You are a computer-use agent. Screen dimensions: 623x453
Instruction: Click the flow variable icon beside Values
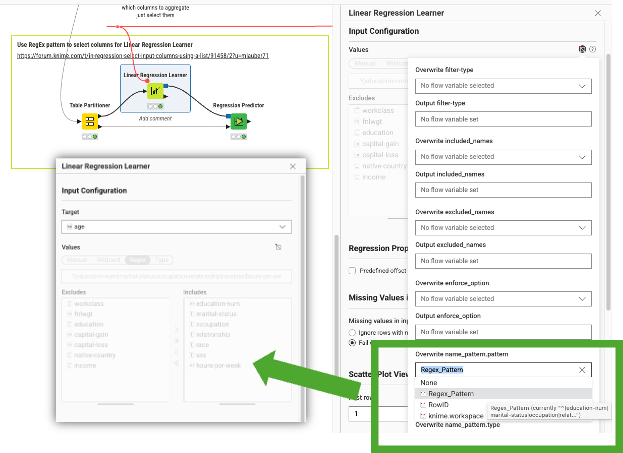582,49
